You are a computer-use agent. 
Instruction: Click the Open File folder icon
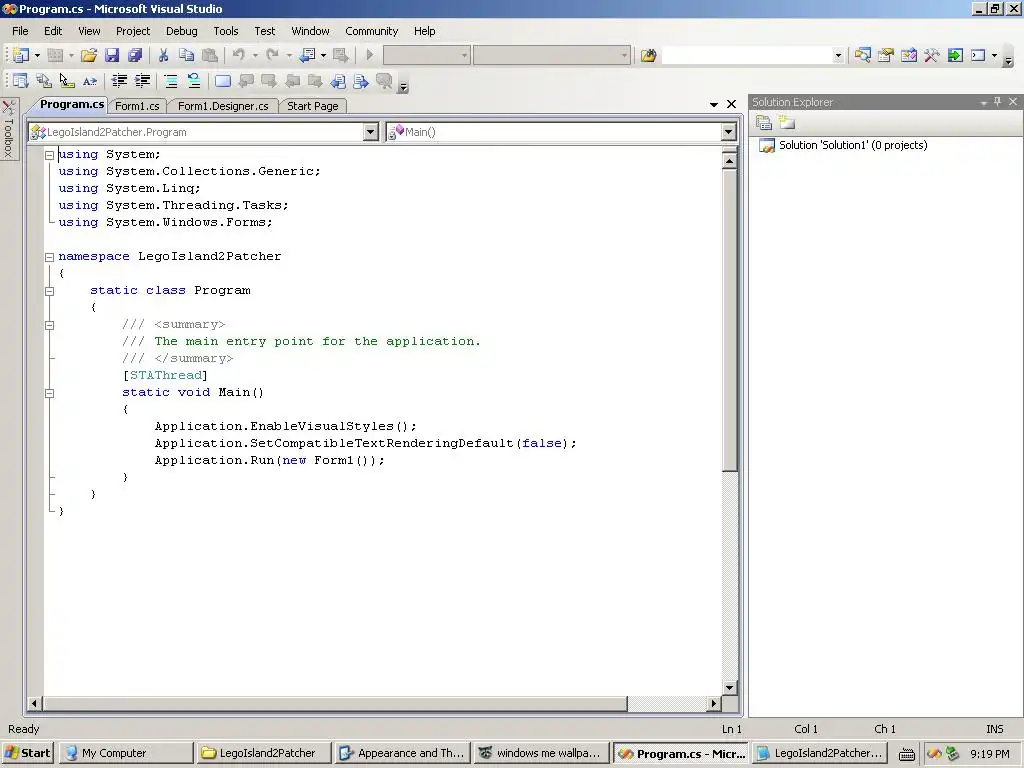point(89,56)
